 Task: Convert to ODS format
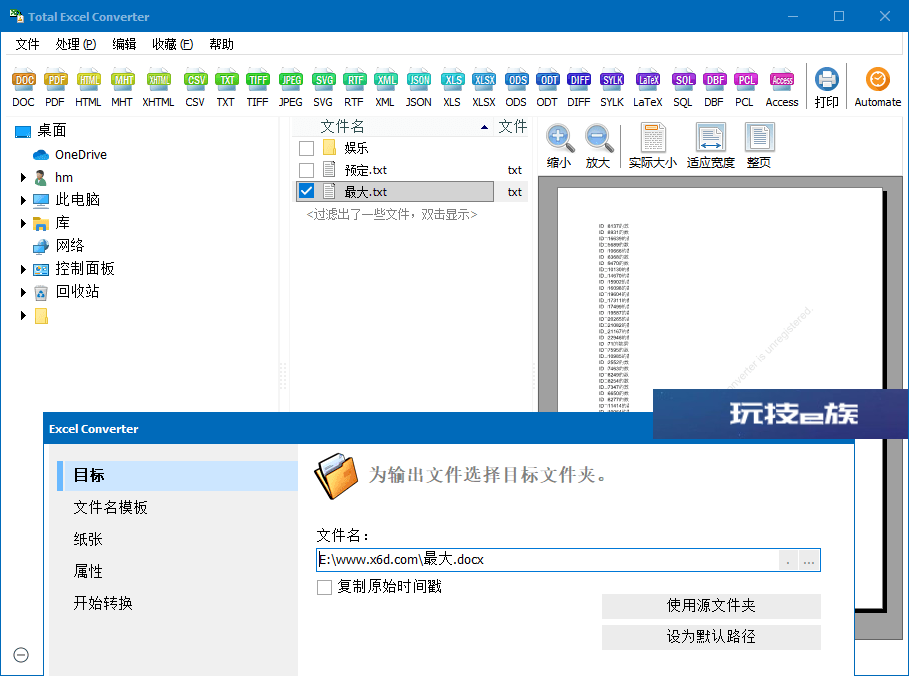pyautogui.click(x=516, y=87)
